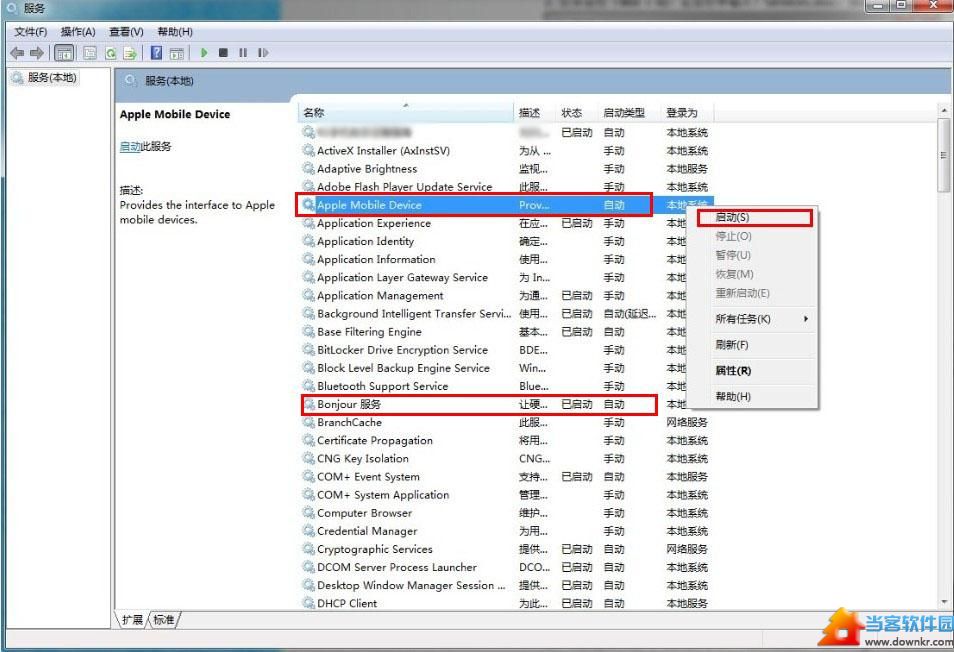The image size is (954, 652).
Task: Click the gear icon beside Base Filtering Engine
Action: [x=308, y=331]
